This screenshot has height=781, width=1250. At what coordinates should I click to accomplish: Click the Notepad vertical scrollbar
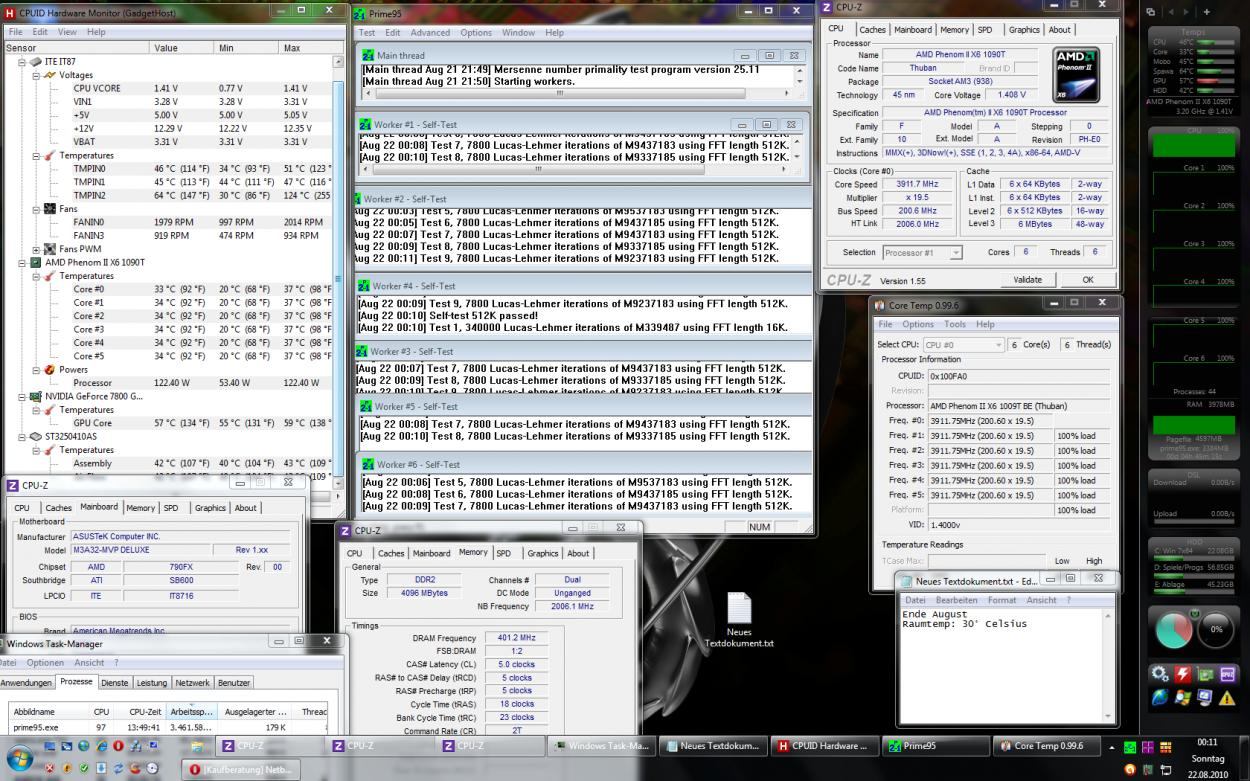pyautogui.click(x=1107, y=664)
